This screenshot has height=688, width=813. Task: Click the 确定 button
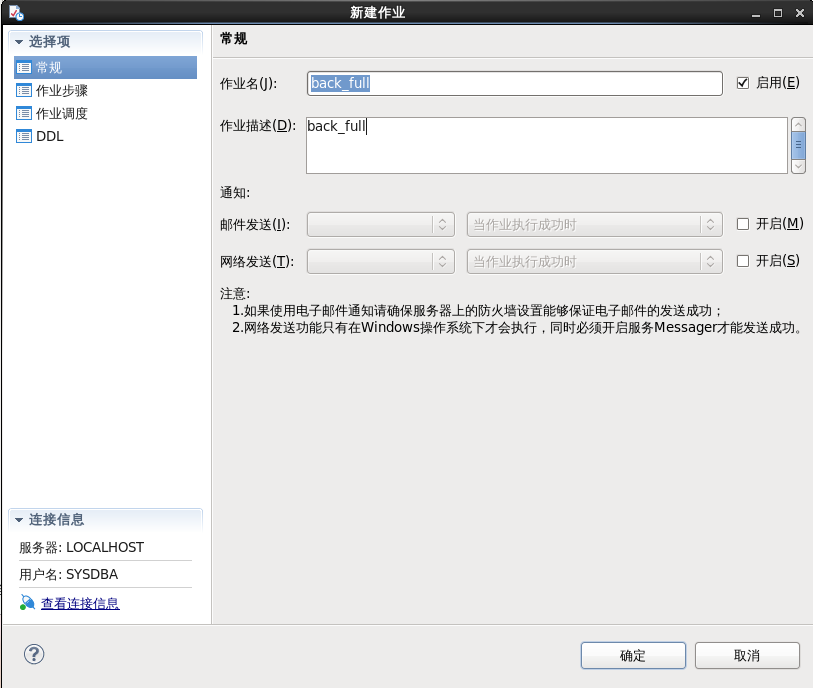632,655
